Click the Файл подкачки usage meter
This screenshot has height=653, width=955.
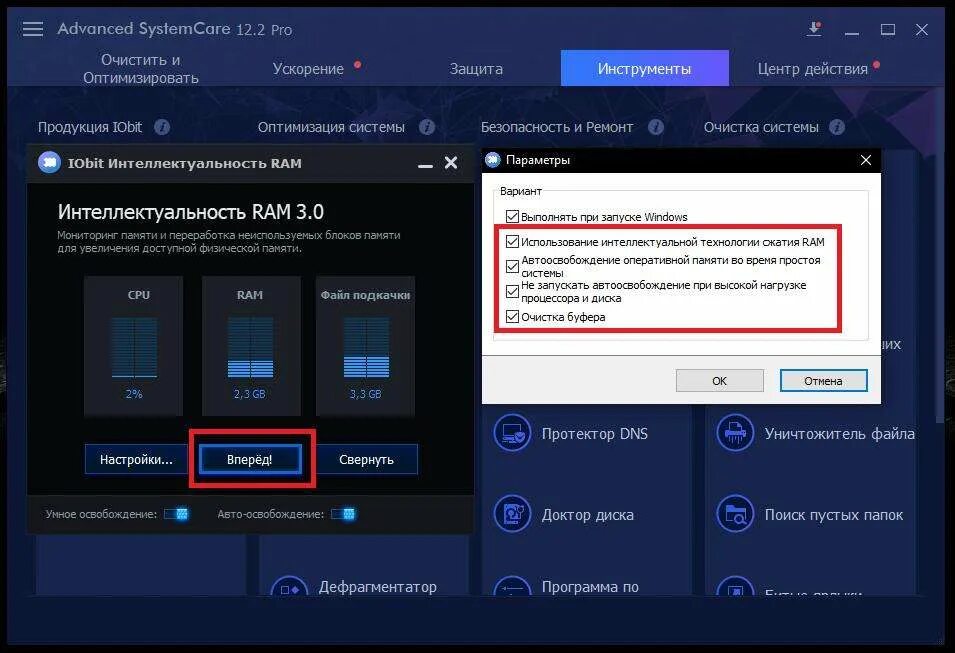366,346
